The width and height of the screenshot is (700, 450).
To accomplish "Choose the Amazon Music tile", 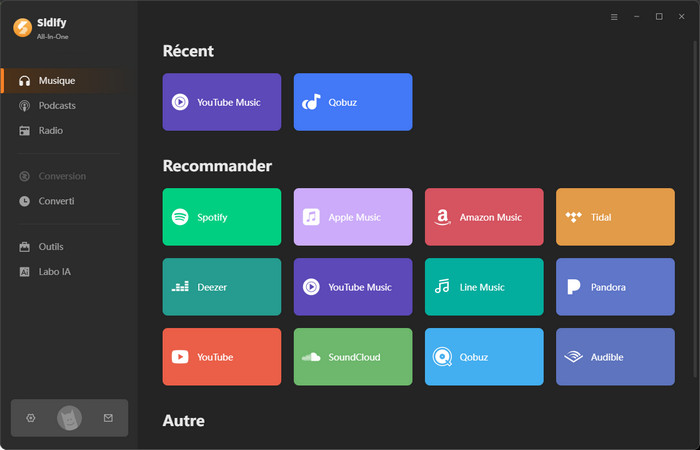I will click(x=484, y=217).
